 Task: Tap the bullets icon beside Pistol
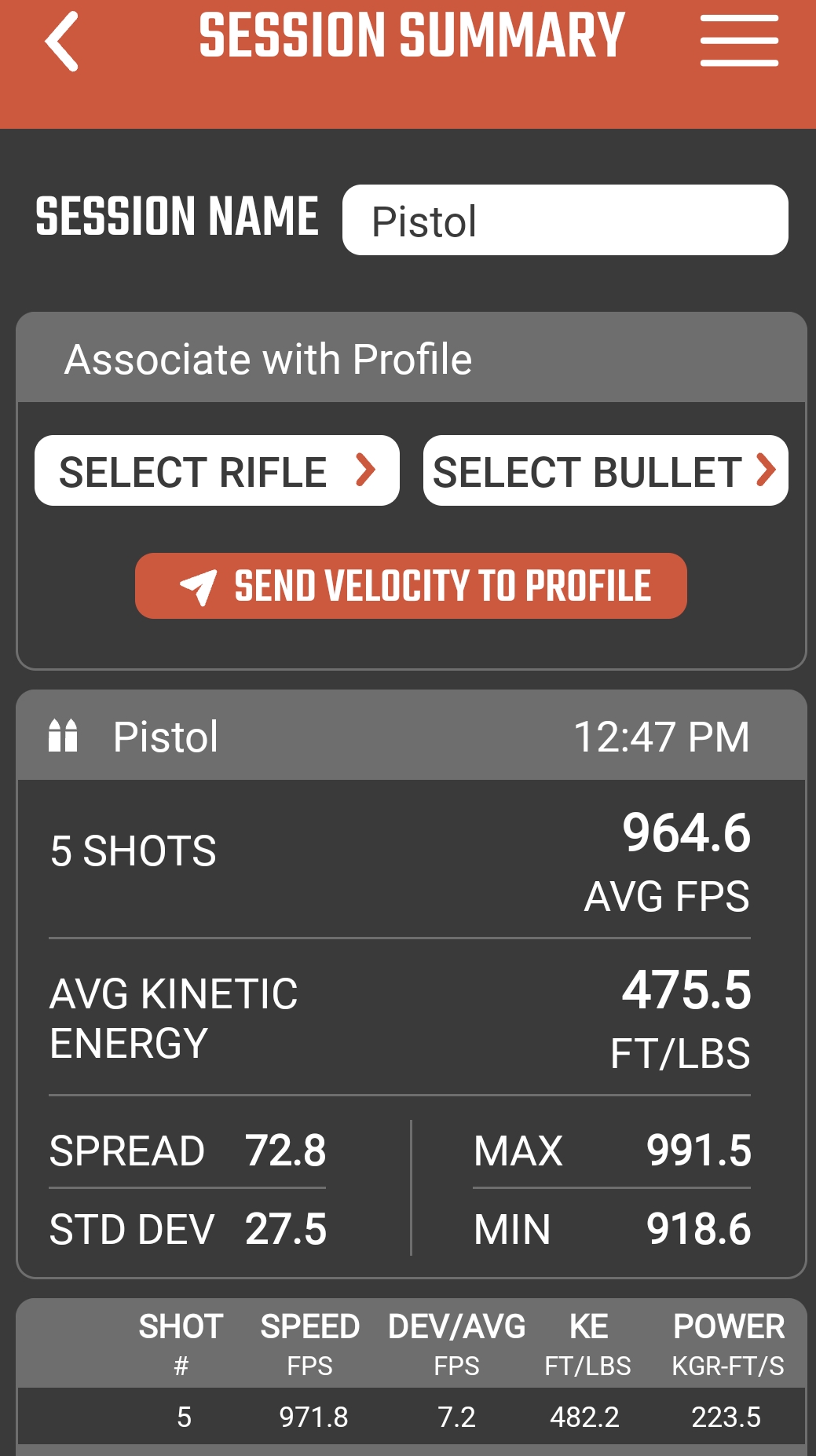pyautogui.click(x=63, y=736)
